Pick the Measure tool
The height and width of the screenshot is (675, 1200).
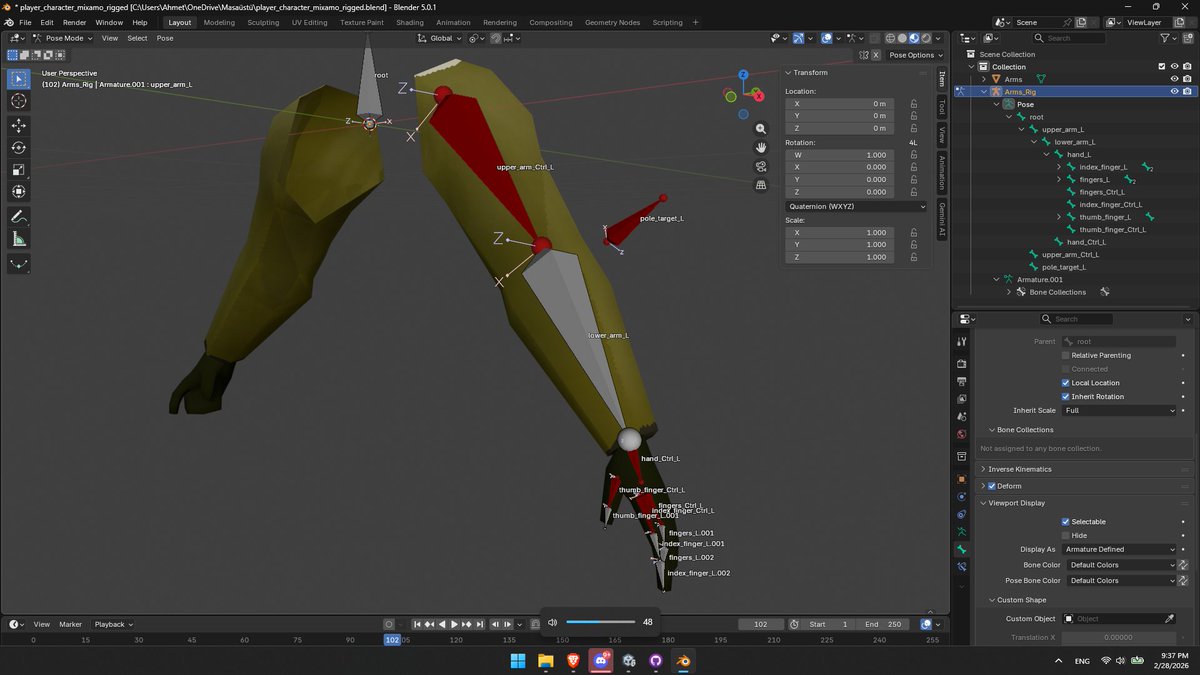point(19,239)
